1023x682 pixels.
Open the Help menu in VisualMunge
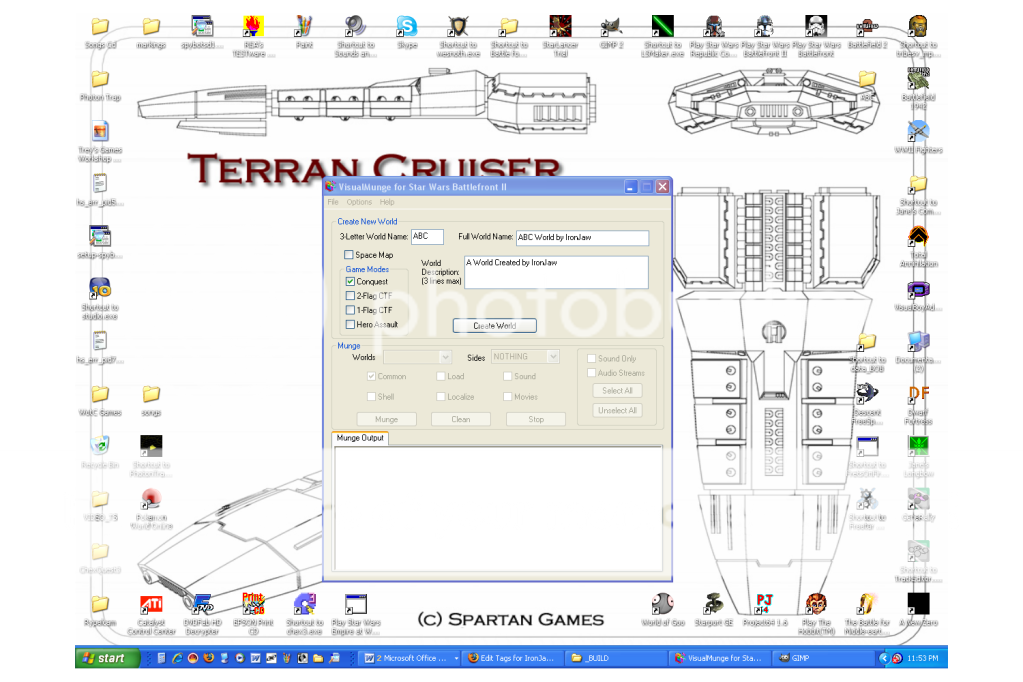coord(387,202)
